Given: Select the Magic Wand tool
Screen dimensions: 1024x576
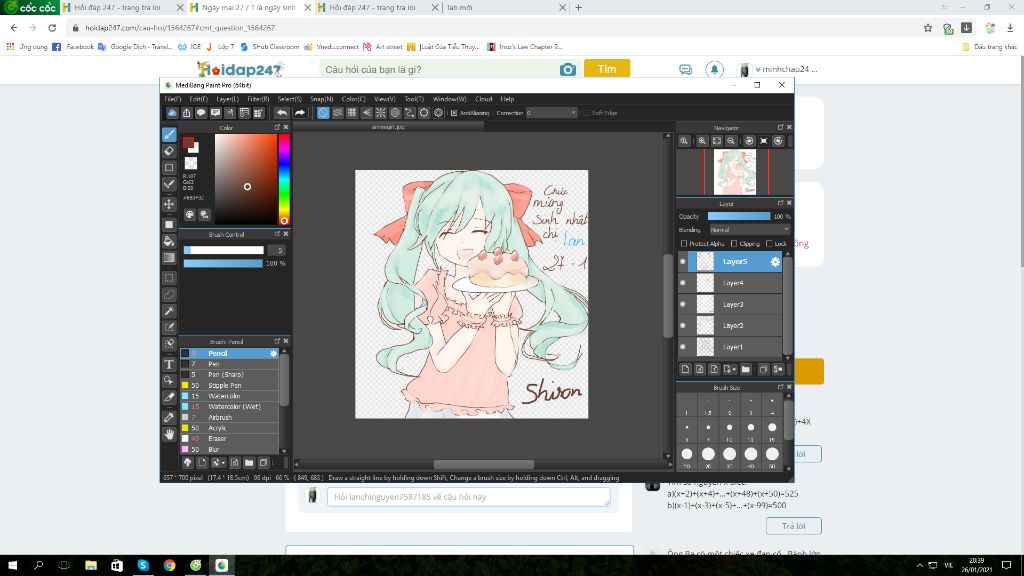Looking at the screenshot, I should click(x=169, y=311).
